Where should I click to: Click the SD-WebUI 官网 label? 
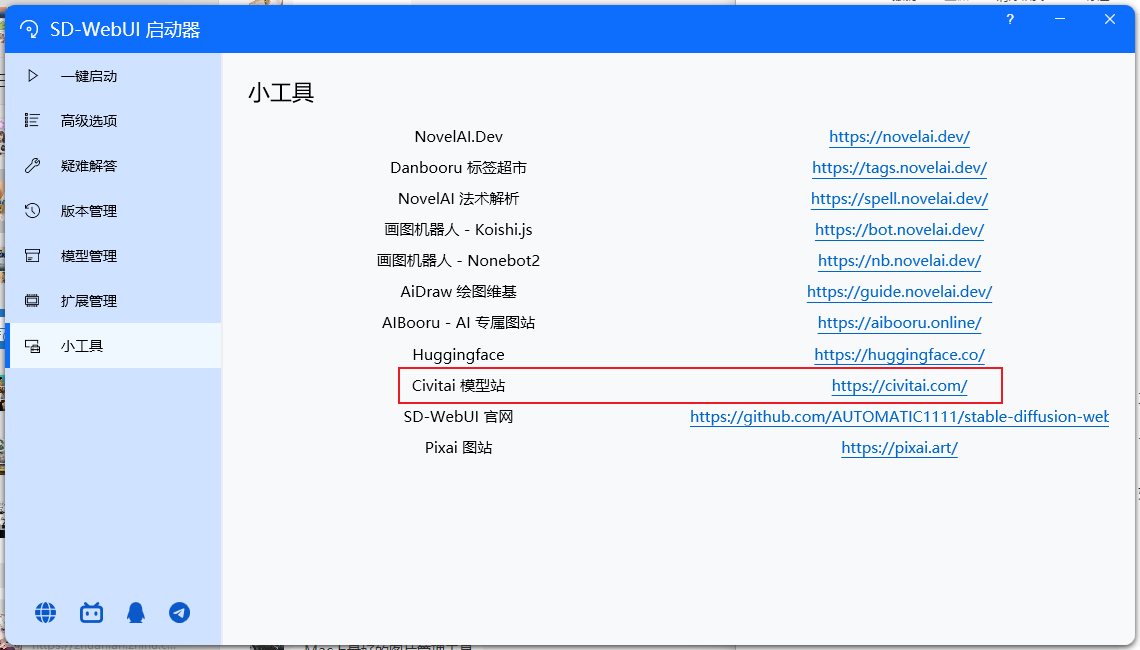click(459, 417)
